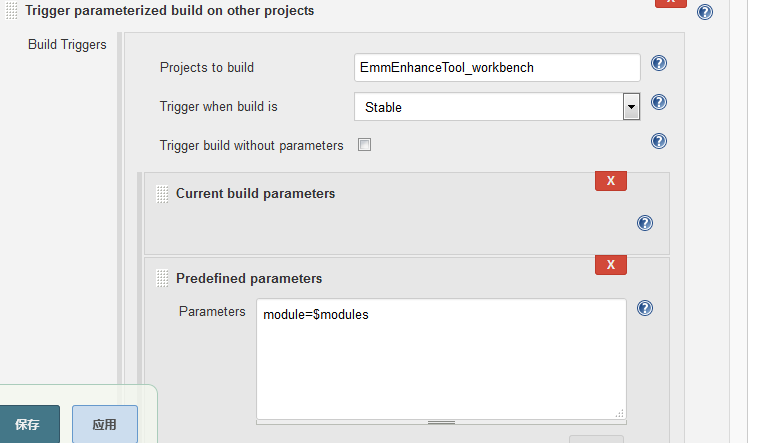Grab drag handle of Trigger parameterized build header

(12, 10)
